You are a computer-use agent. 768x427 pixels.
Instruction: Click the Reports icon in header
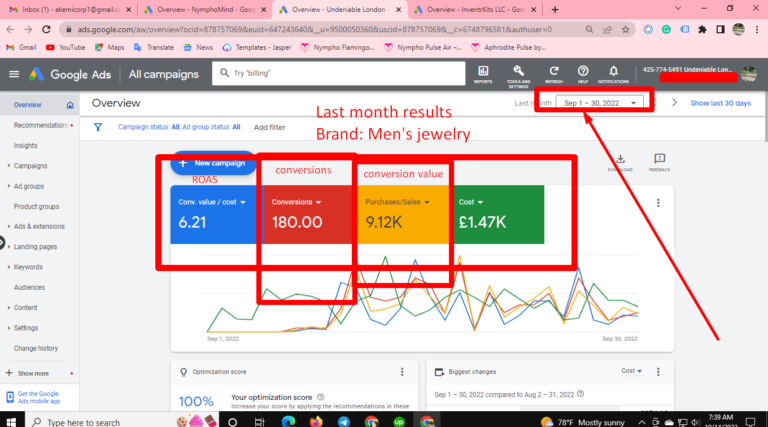pos(483,73)
